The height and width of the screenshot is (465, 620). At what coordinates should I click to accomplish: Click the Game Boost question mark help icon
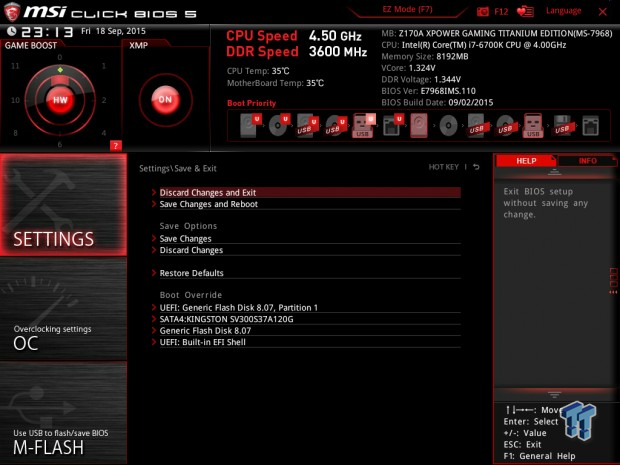tap(115, 146)
